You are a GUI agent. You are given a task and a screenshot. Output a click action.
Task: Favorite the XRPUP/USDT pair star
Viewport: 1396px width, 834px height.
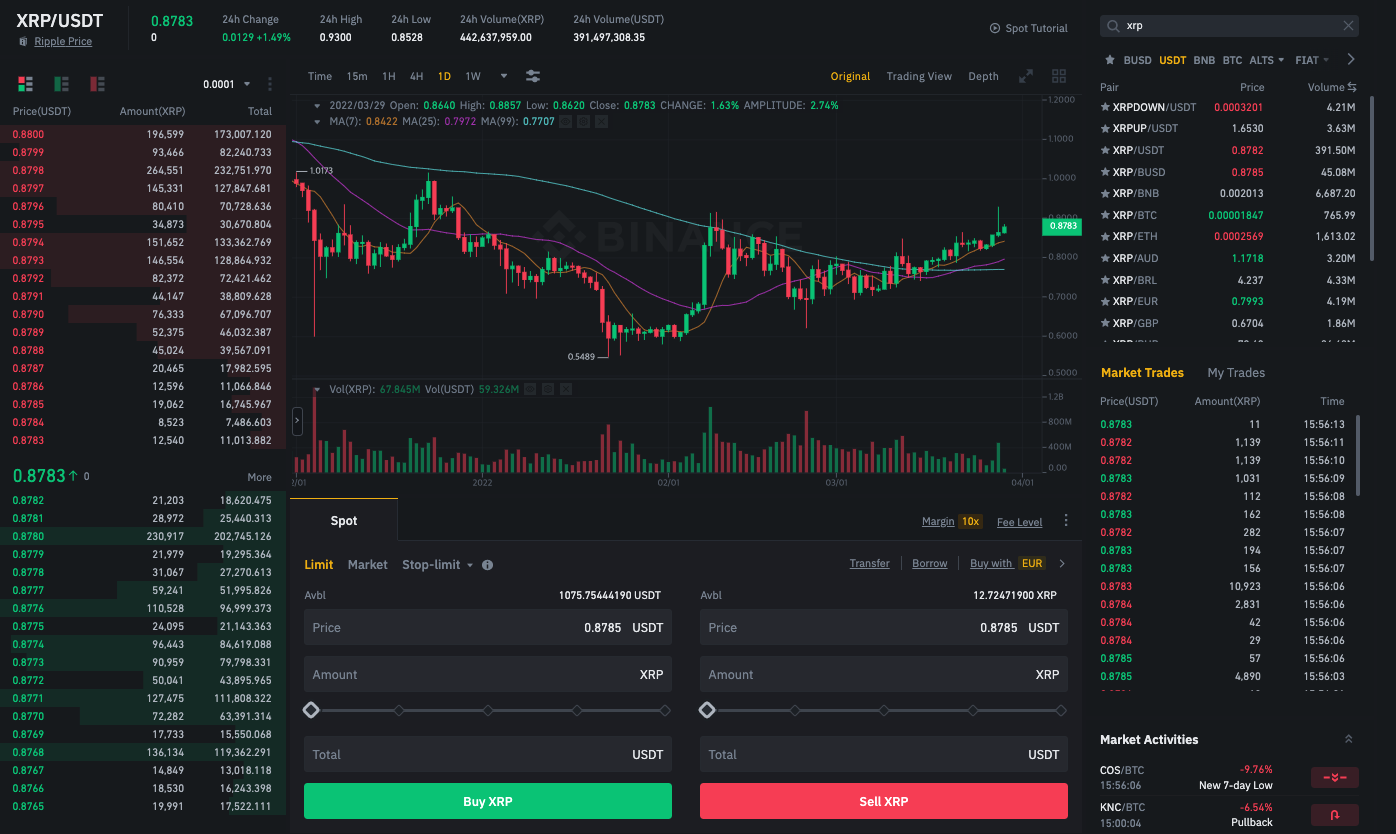pyautogui.click(x=1105, y=128)
